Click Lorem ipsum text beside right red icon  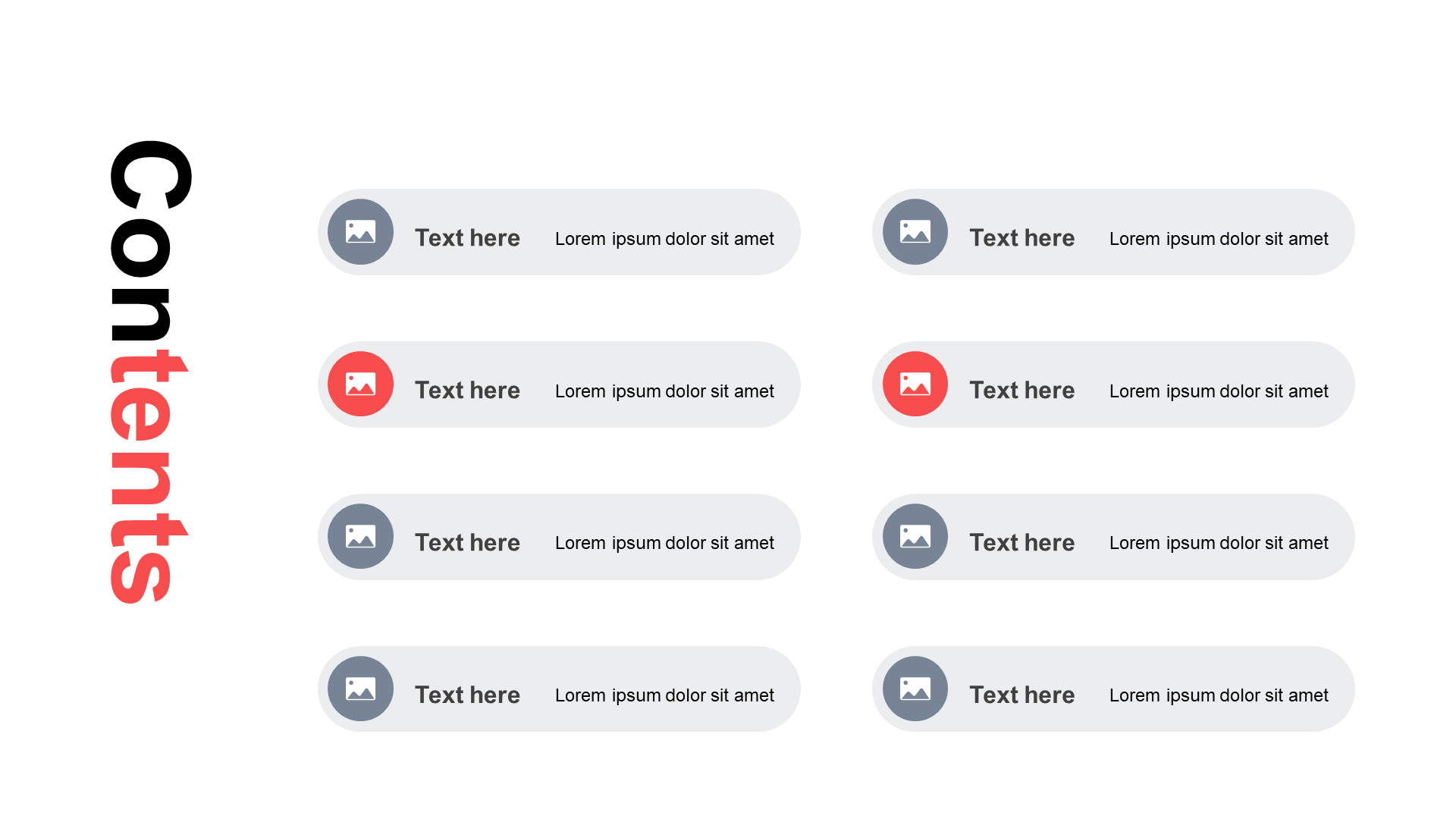click(1219, 391)
